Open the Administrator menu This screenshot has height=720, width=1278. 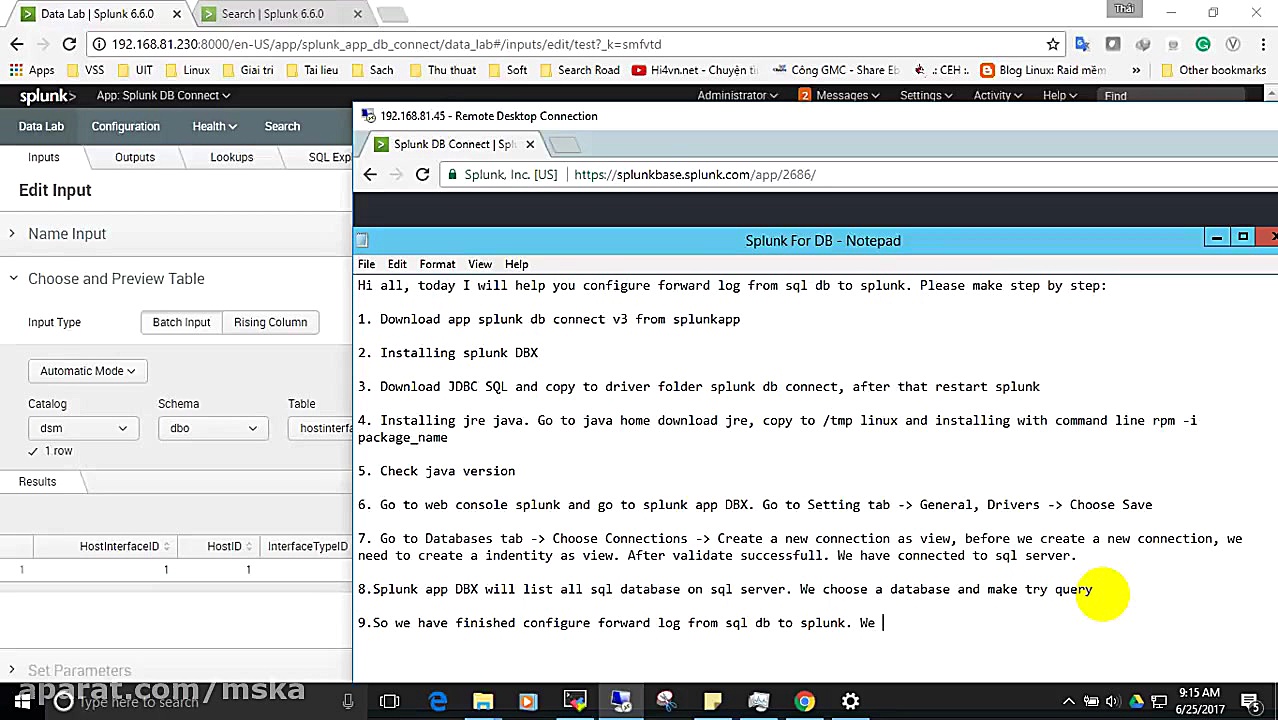click(737, 95)
